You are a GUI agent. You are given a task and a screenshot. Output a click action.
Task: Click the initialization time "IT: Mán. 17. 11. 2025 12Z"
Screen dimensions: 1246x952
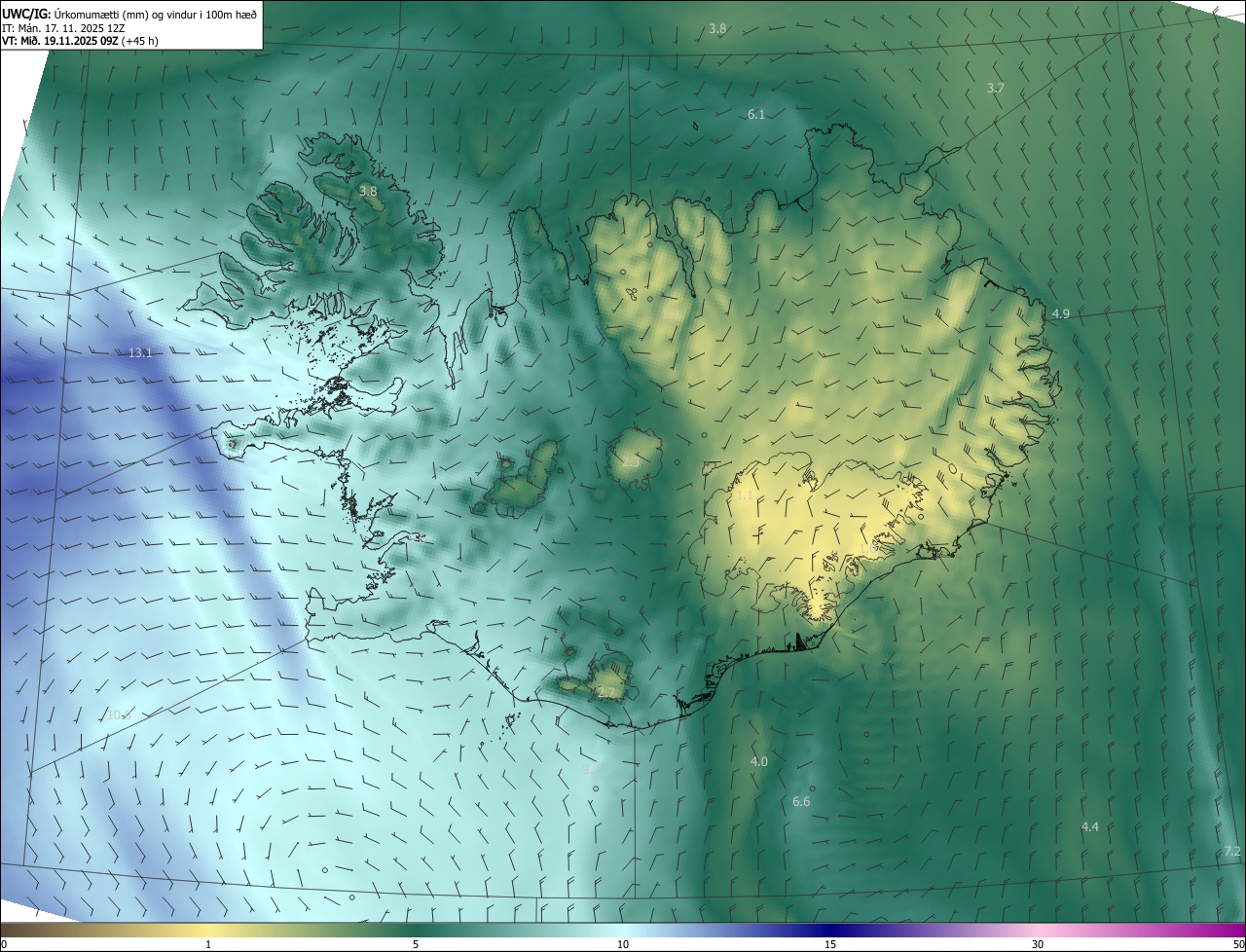(x=63, y=28)
